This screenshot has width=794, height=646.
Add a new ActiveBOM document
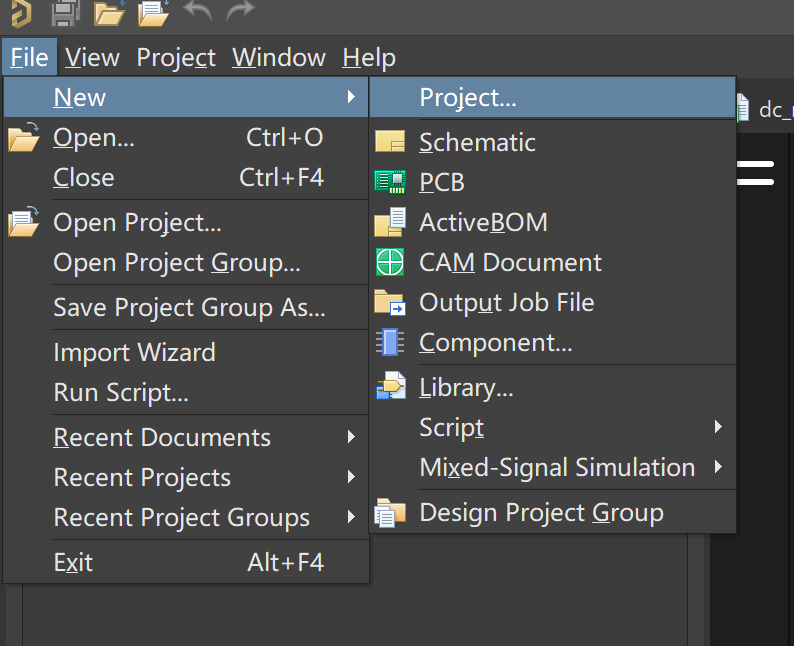tap(483, 222)
